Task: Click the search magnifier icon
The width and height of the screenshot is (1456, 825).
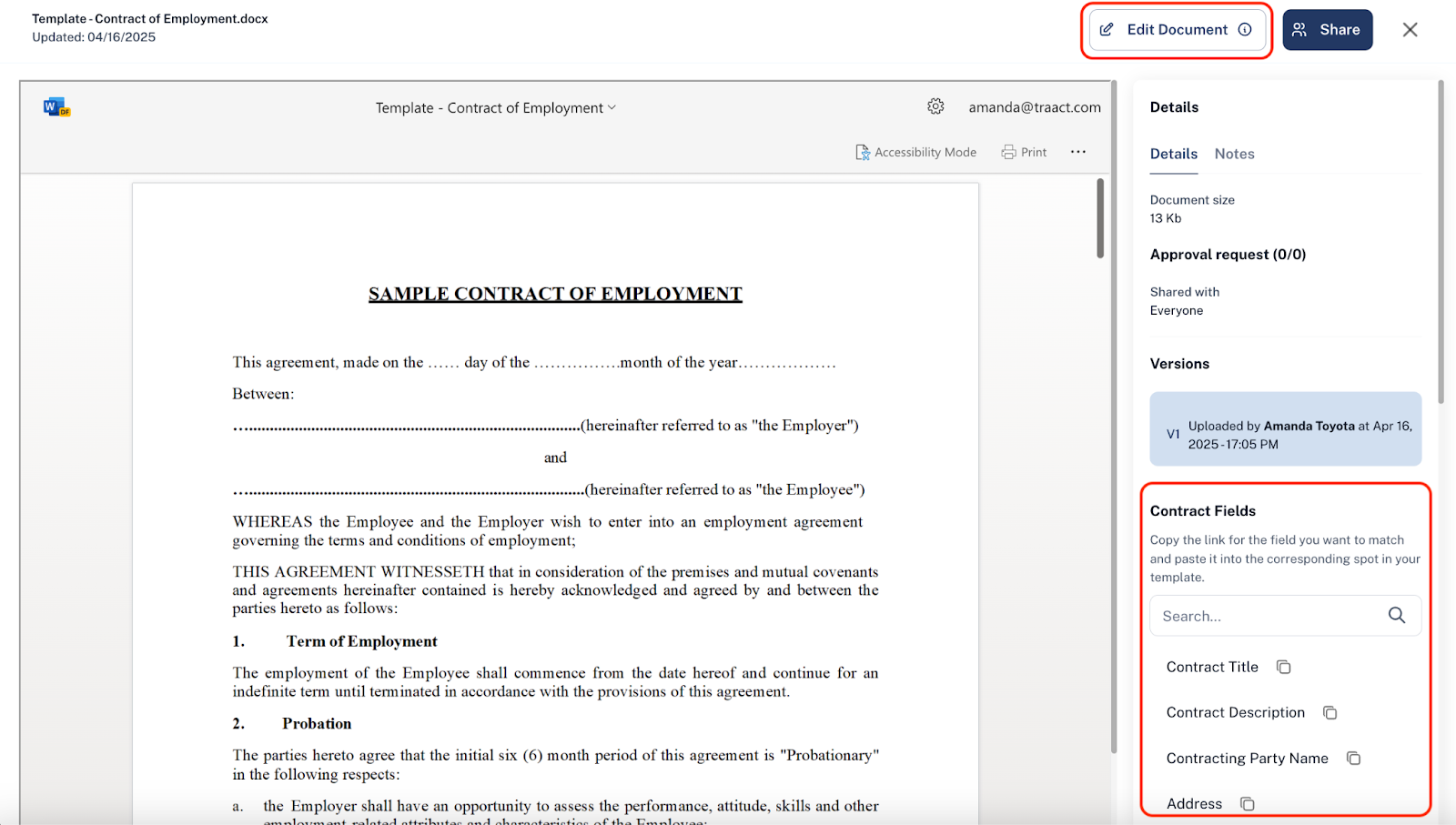Action: pos(1397,616)
